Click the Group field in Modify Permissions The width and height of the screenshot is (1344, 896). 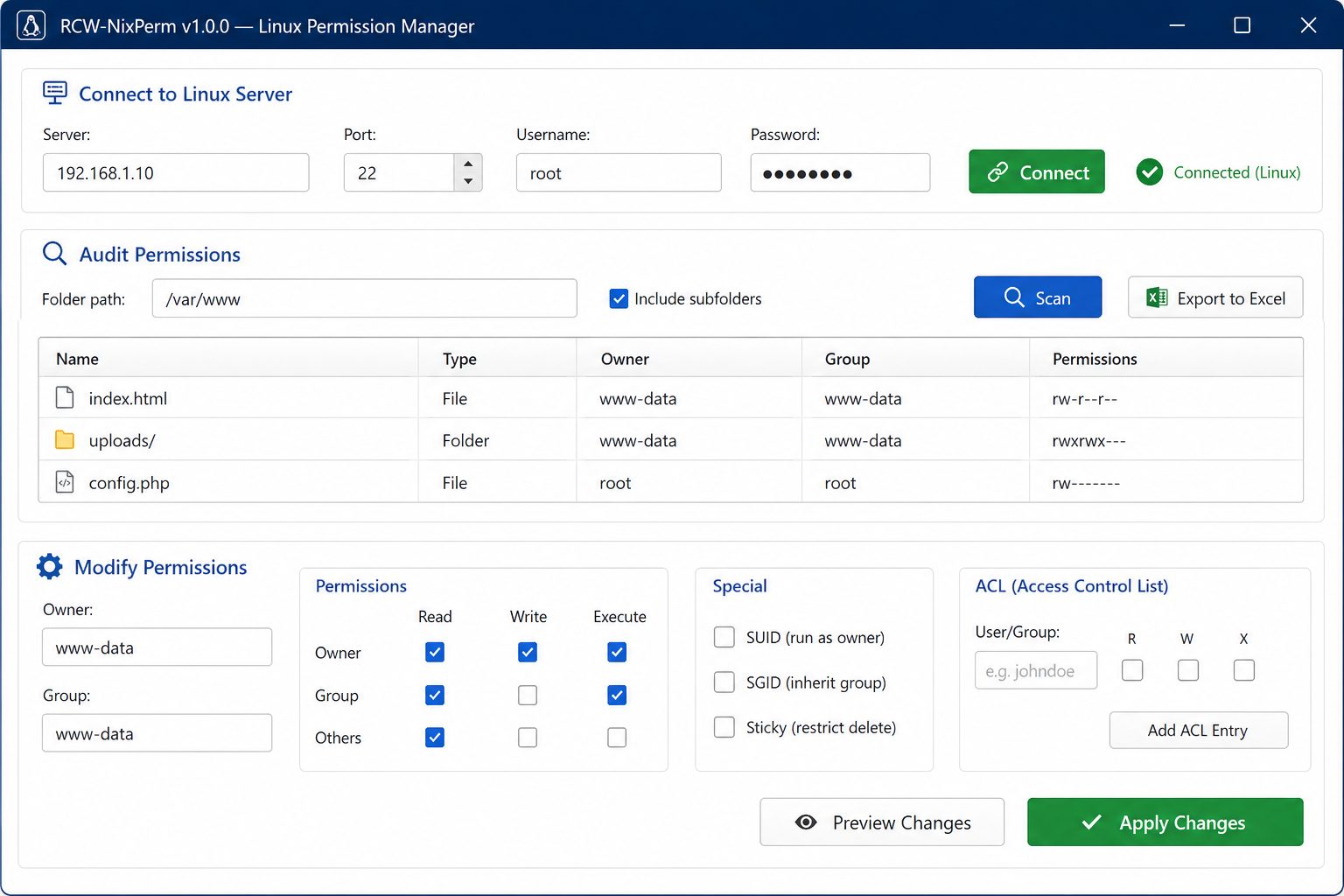pyautogui.click(x=157, y=732)
